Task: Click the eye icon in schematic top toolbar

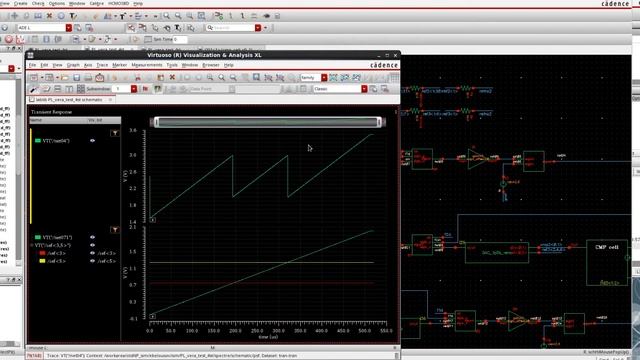Action: tap(267, 16)
